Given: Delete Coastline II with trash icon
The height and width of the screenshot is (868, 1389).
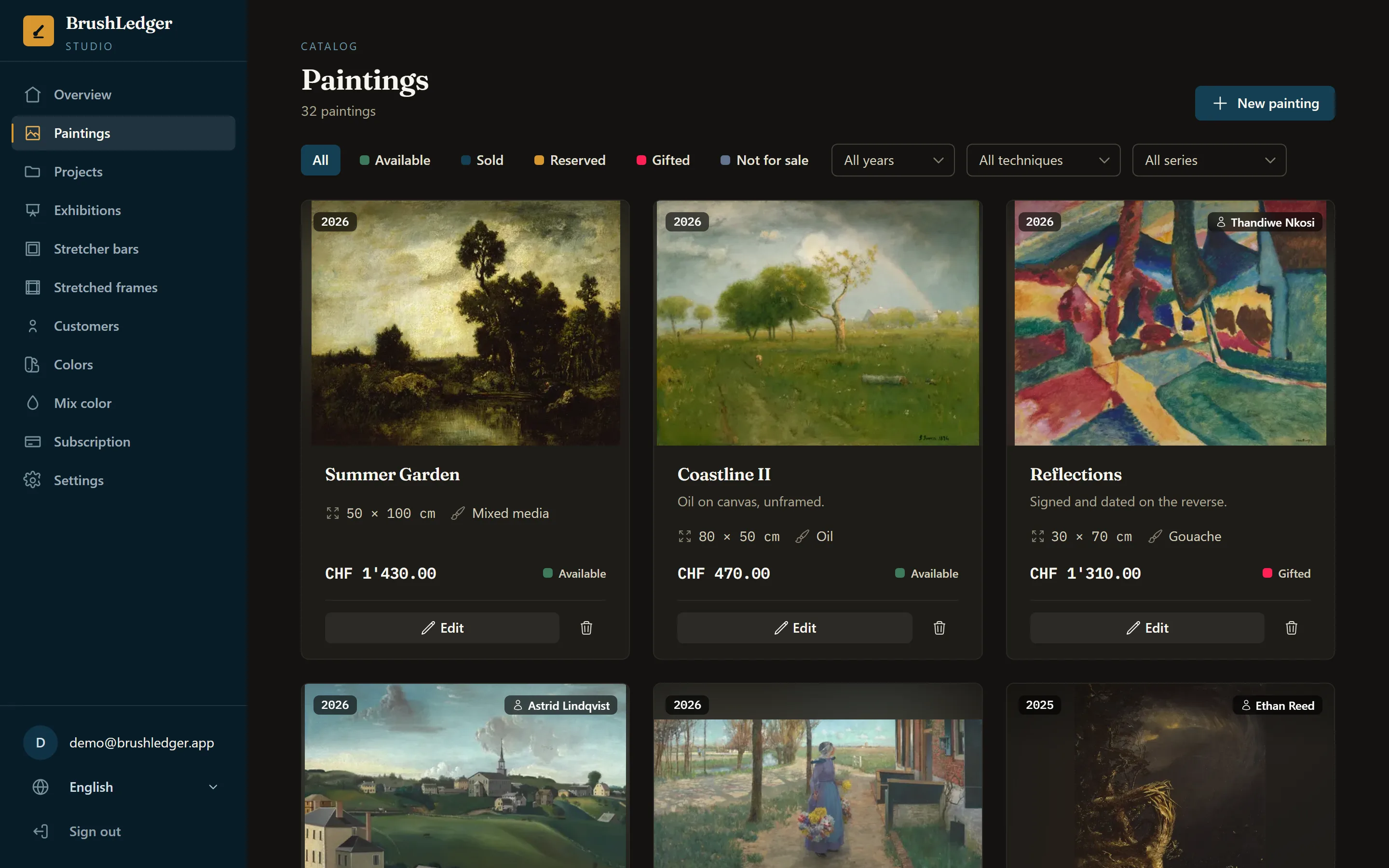Looking at the screenshot, I should [939, 627].
